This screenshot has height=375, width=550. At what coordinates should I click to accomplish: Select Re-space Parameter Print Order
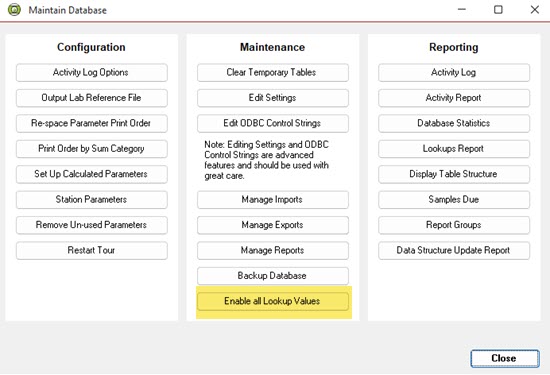92,123
